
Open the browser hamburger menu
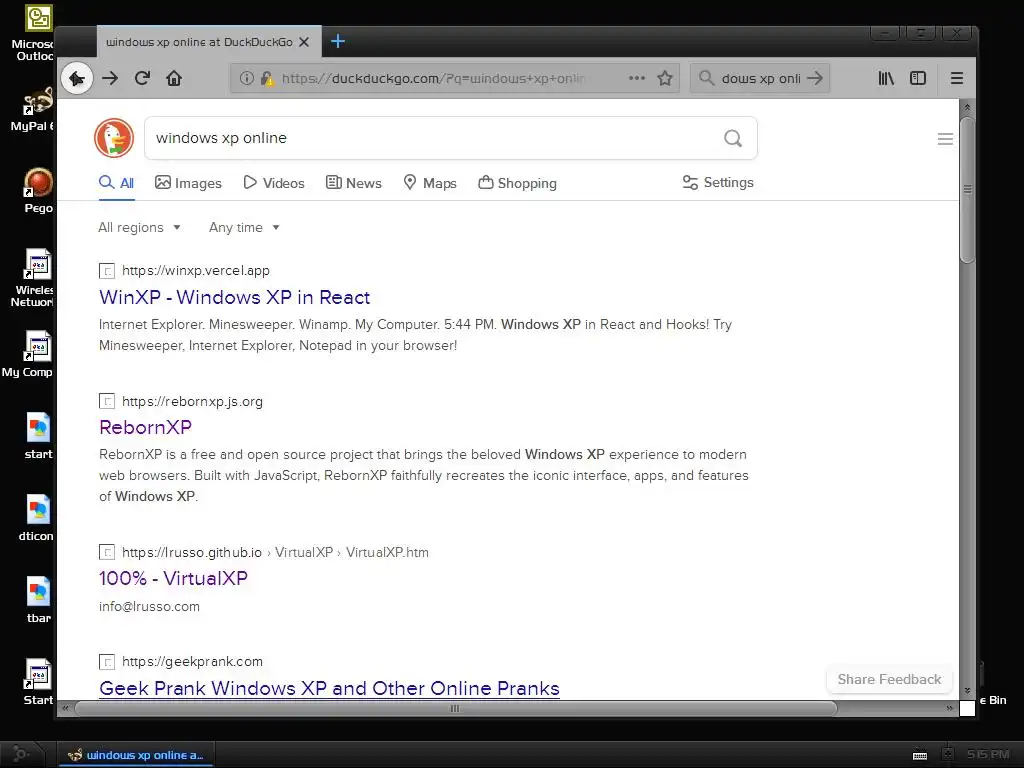point(957,78)
